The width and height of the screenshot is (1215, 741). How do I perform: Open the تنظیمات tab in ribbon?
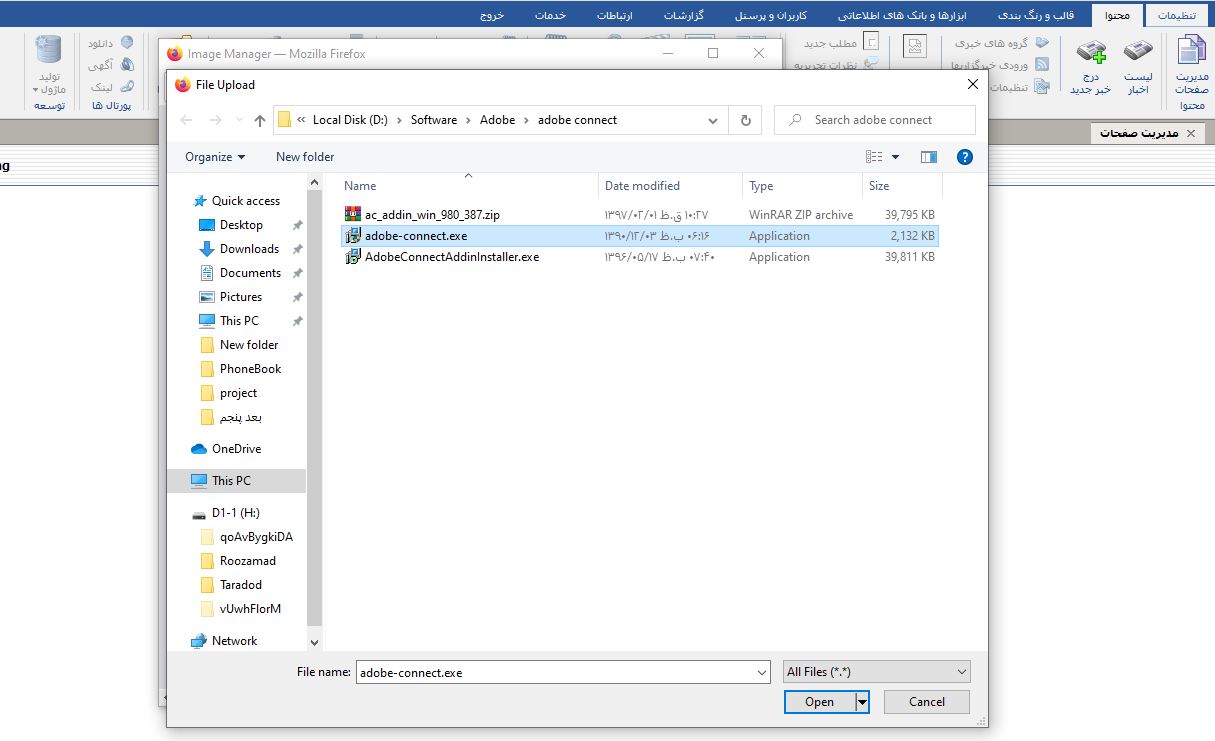[1176, 16]
